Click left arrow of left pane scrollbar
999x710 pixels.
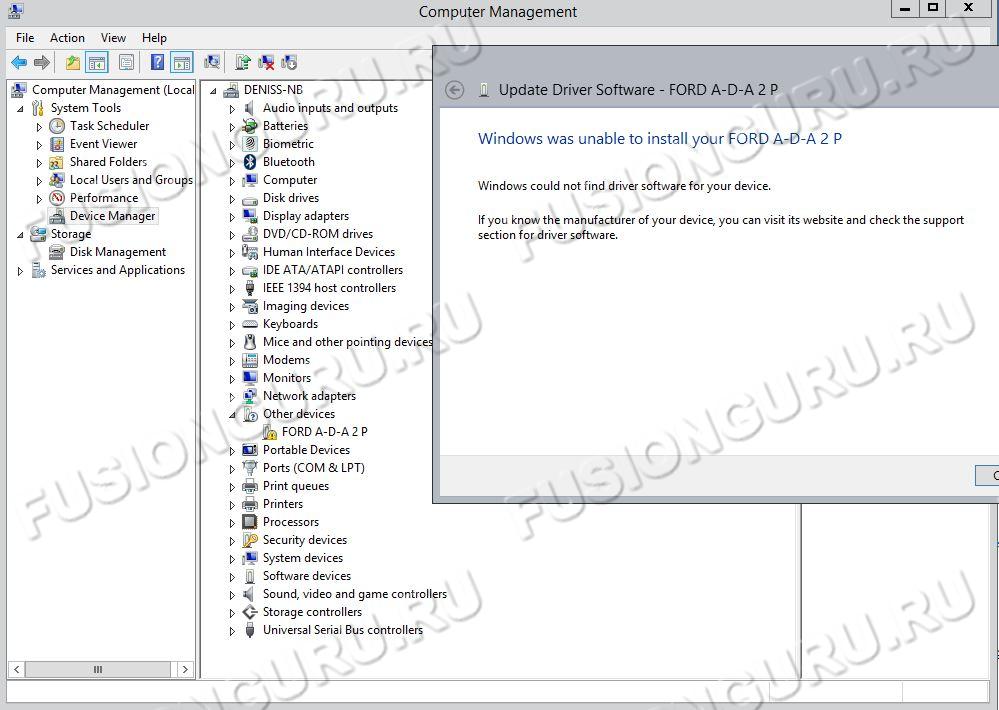16,669
